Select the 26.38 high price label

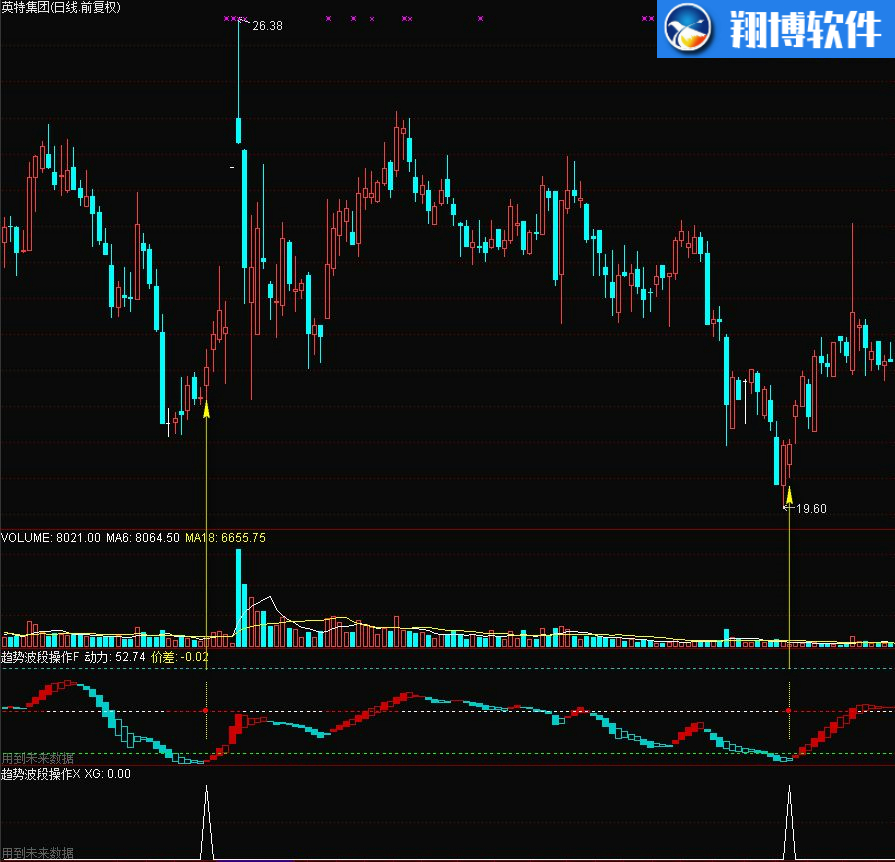(x=267, y=26)
